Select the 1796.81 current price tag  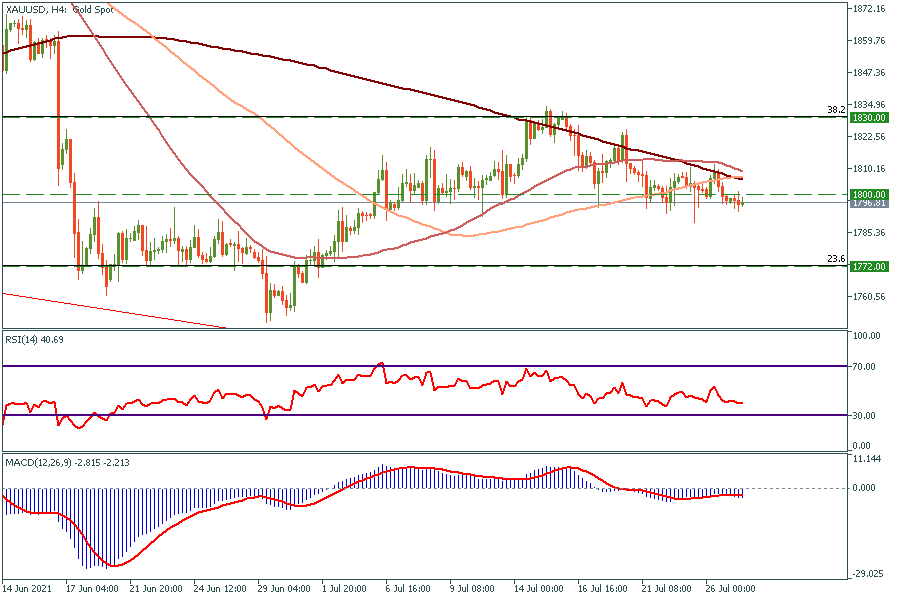coord(867,203)
